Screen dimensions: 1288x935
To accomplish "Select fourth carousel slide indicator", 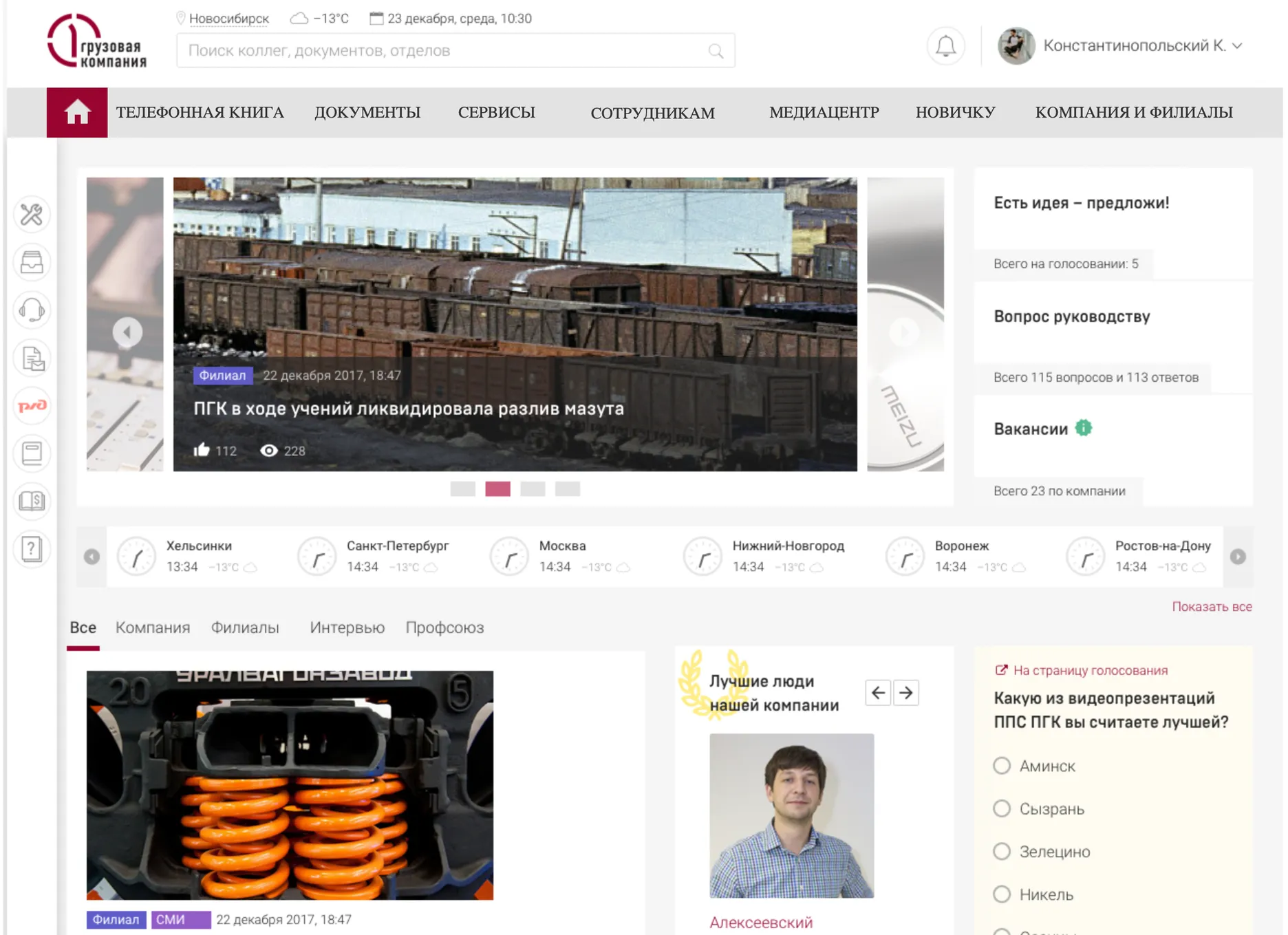I will pos(568,489).
